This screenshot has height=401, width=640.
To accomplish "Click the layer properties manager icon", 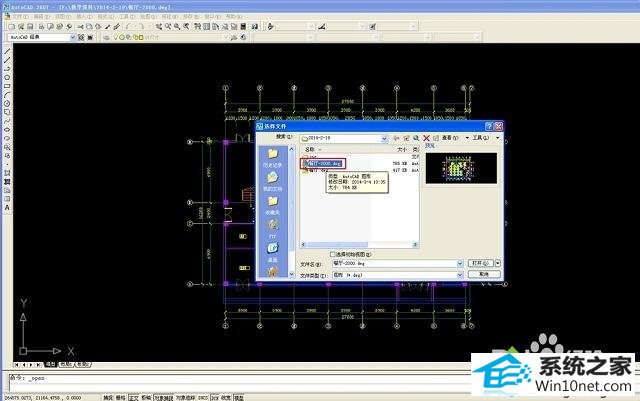I will pos(106,38).
